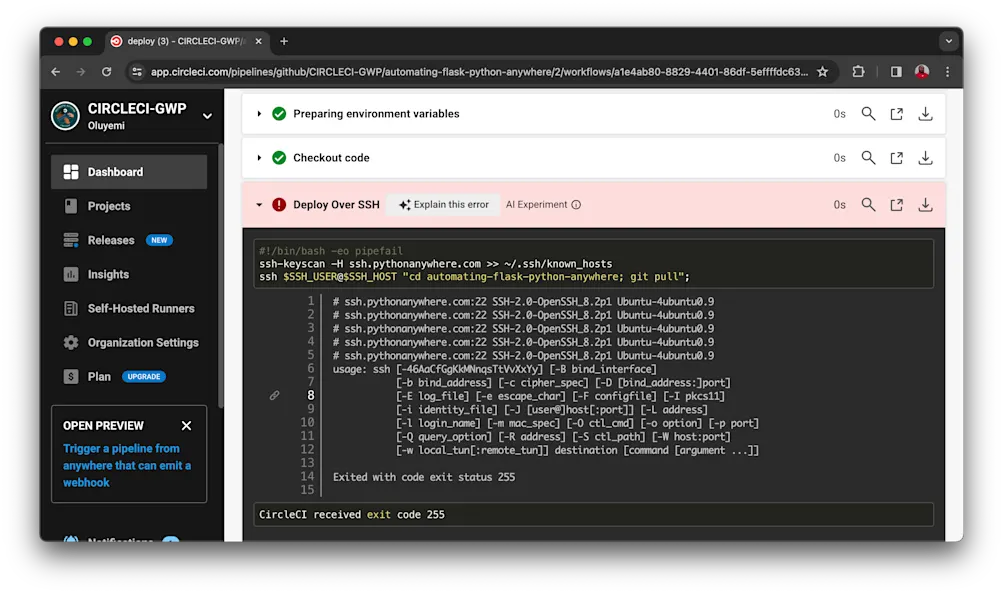Click log line 'usage: ssh' on line 6

494,369
